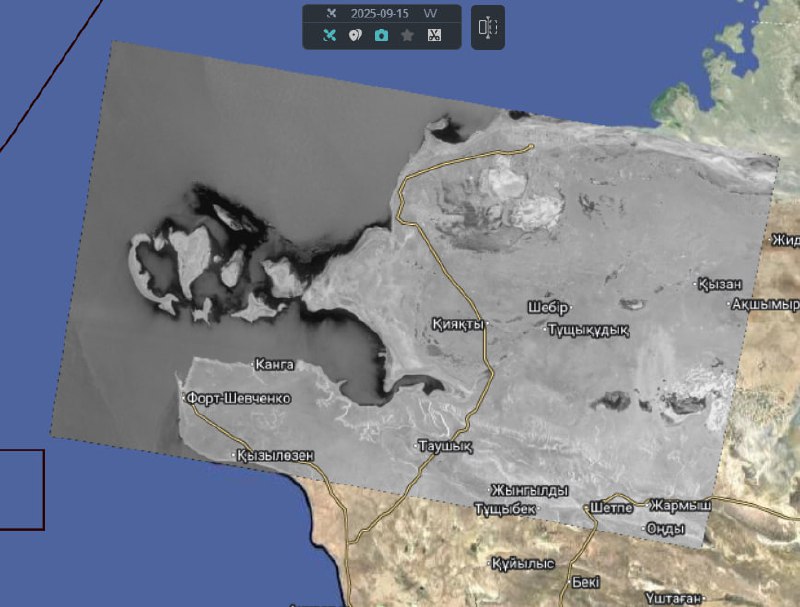Click the star favorite icon
800x607 pixels.
[407, 35]
